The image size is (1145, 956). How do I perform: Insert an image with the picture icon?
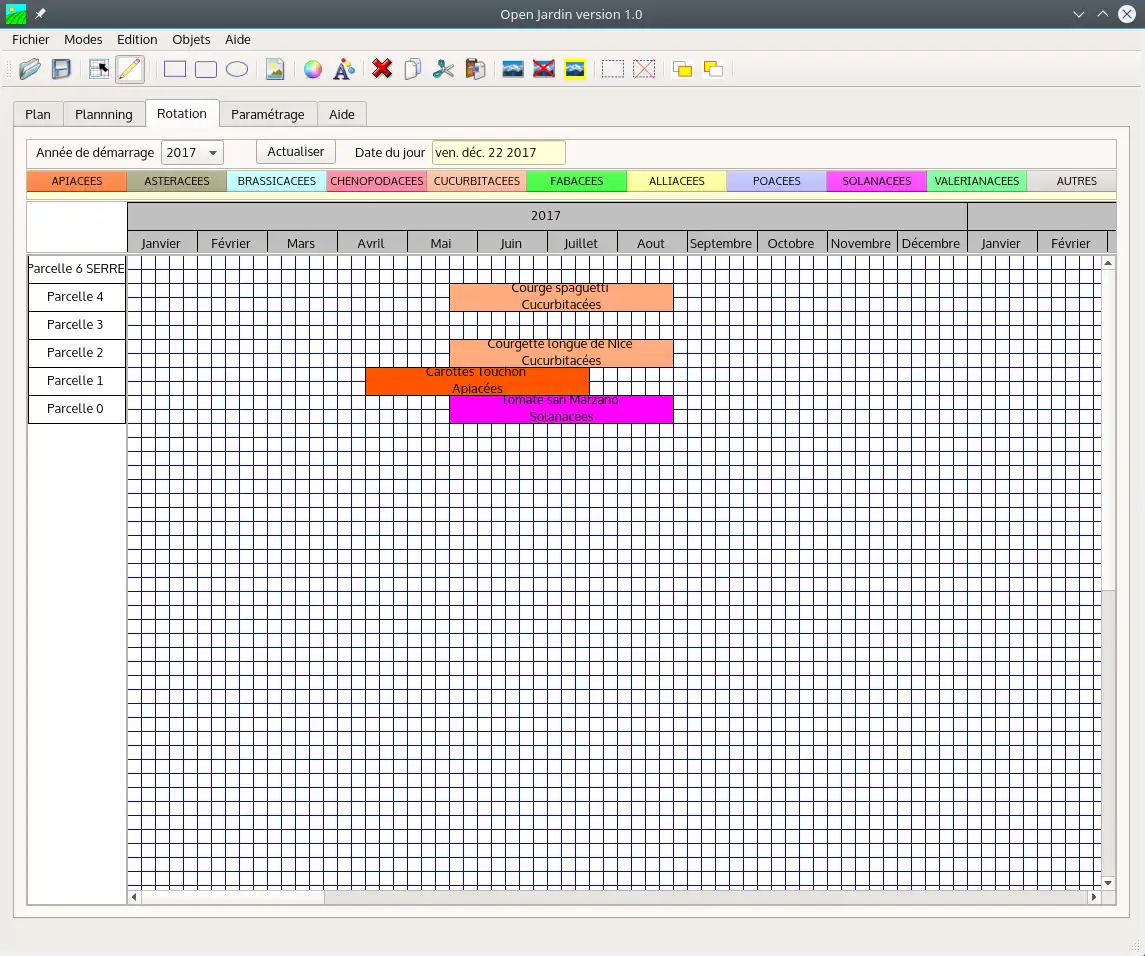pos(275,69)
